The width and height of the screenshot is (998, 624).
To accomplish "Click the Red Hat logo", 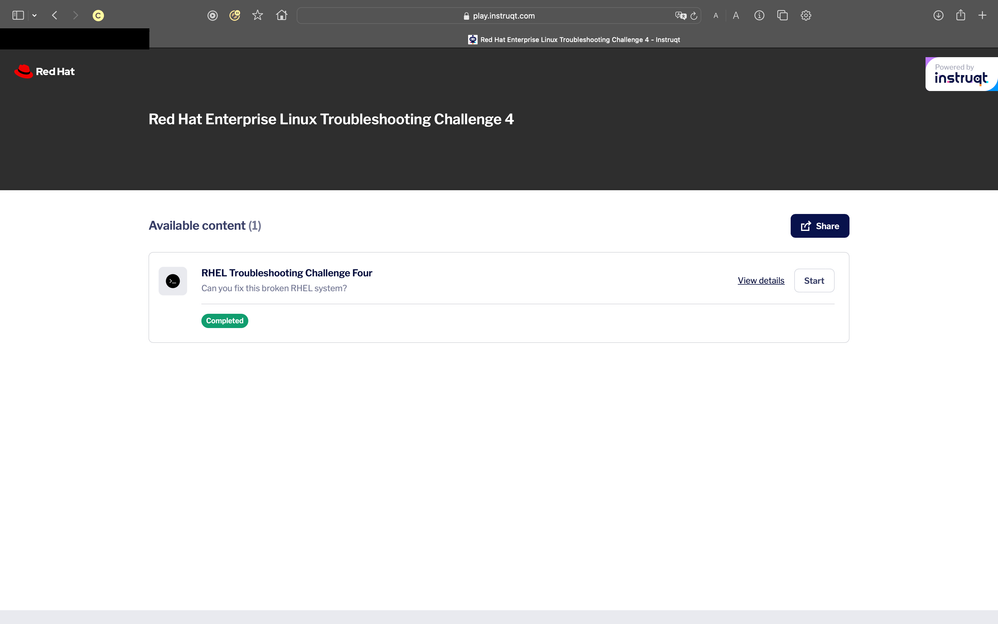I will click(x=45, y=72).
